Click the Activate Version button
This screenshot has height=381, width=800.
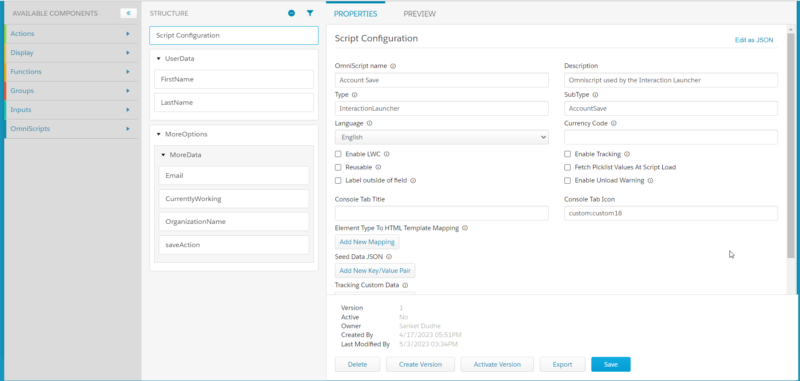coord(497,364)
